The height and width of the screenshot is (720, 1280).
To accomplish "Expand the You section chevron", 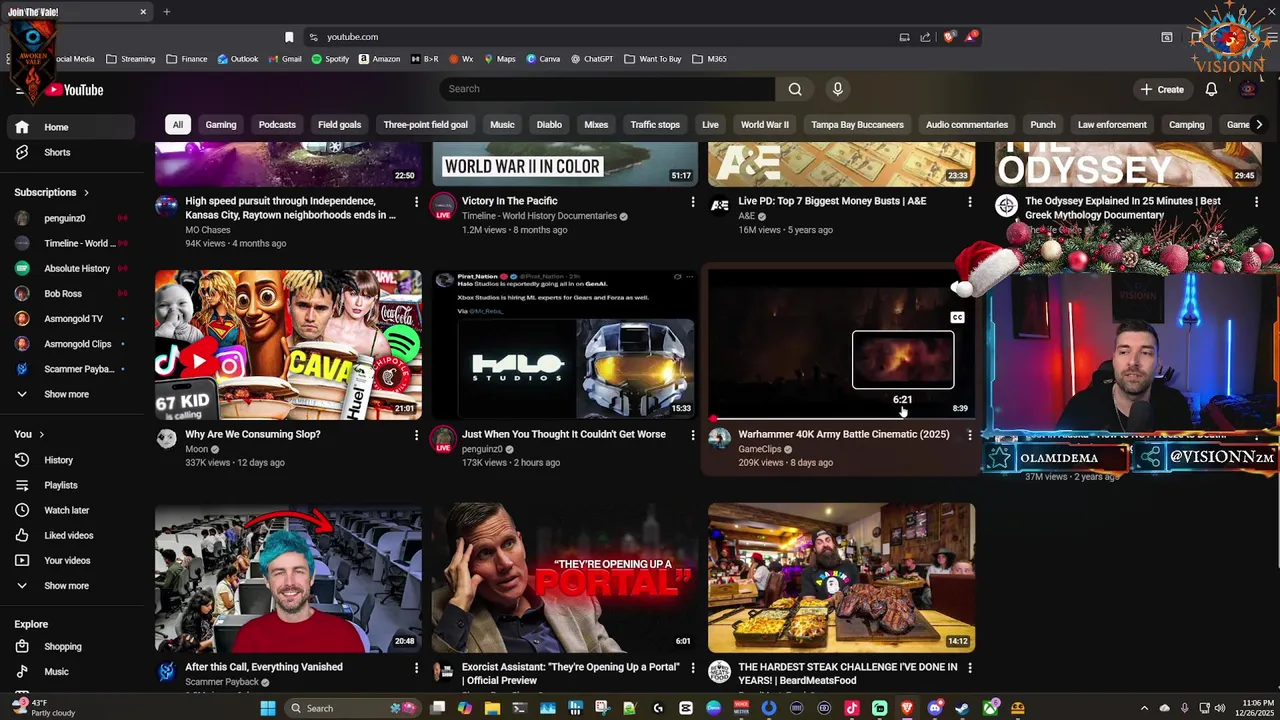I will 43,434.
